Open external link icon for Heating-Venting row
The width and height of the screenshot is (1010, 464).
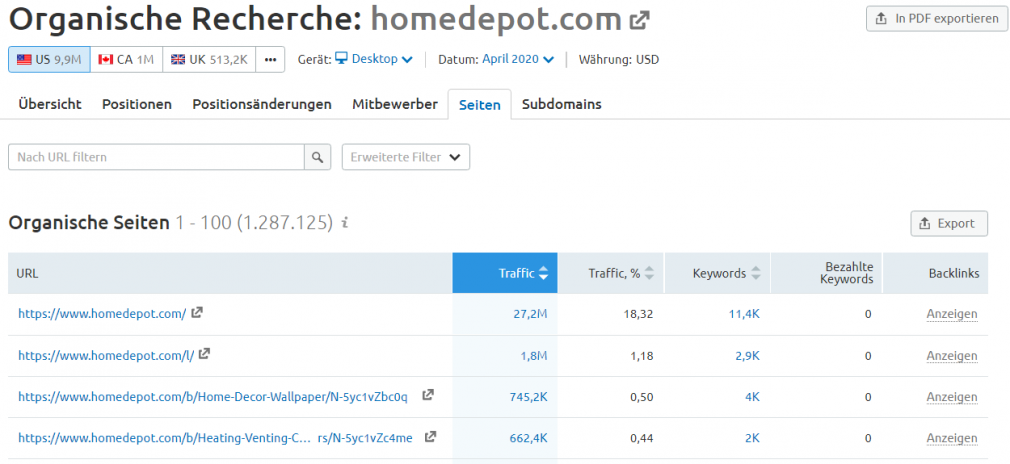pyautogui.click(x=430, y=436)
